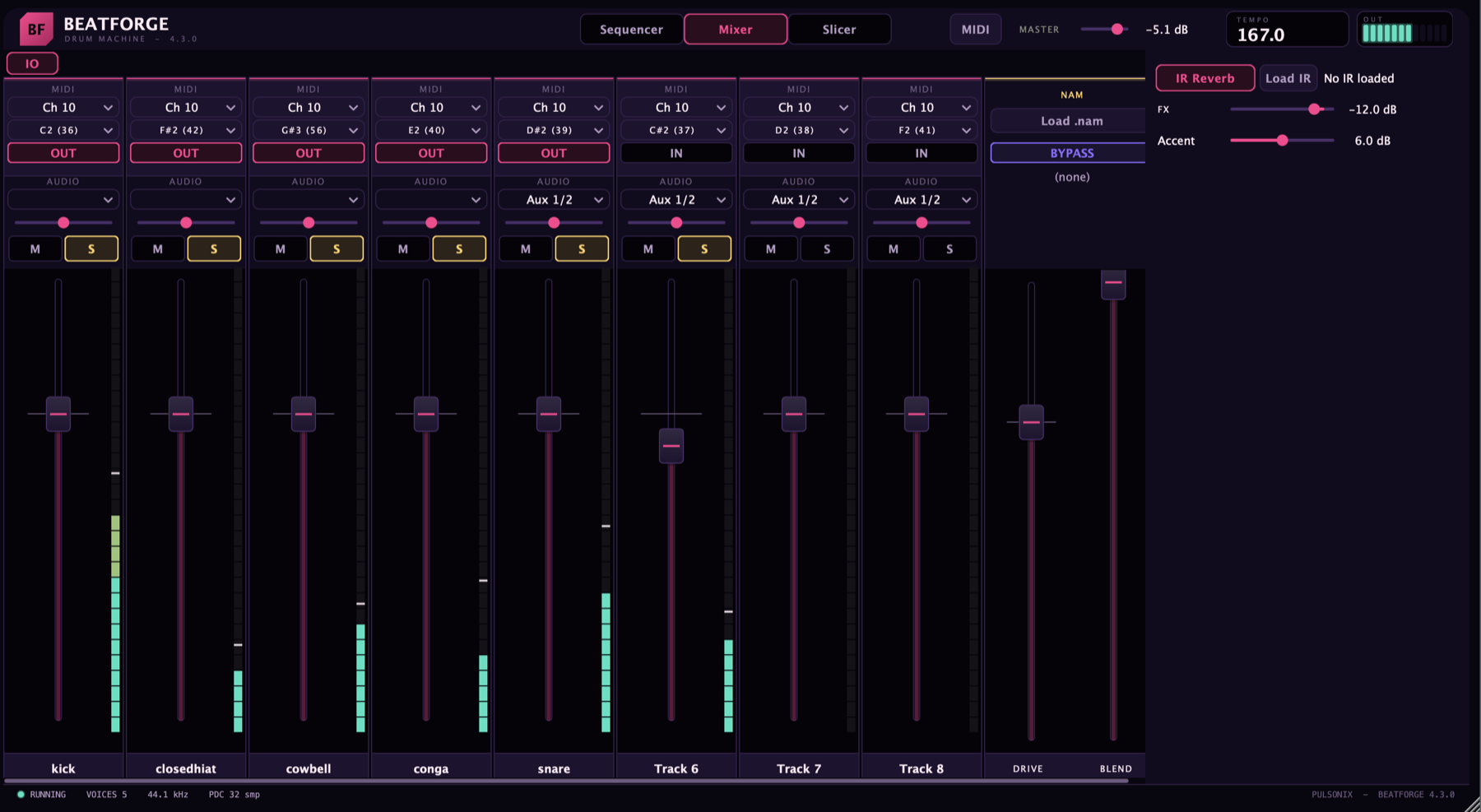
Task: Click the PDC 32 smp status text
Action: [x=234, y=794]
